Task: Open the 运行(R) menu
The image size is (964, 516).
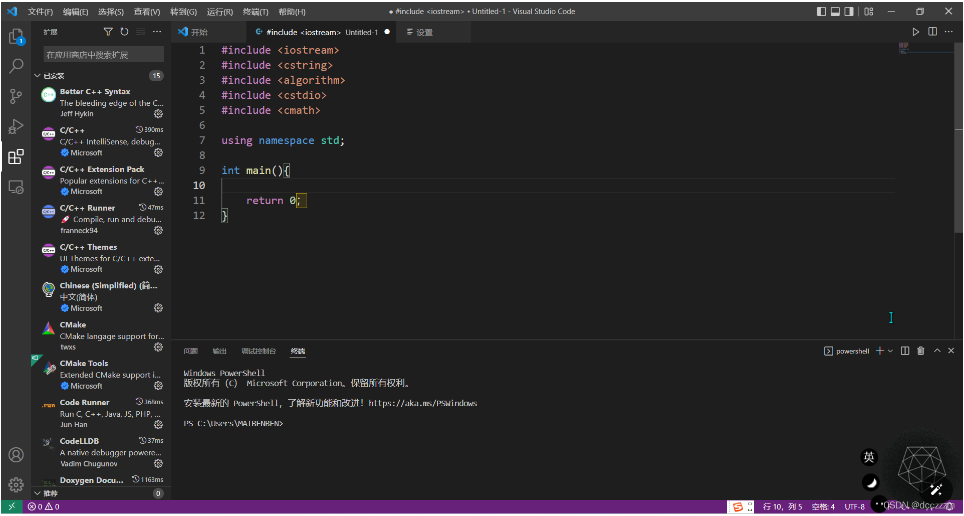Action: pyautogui.click(x=219, y=12)
